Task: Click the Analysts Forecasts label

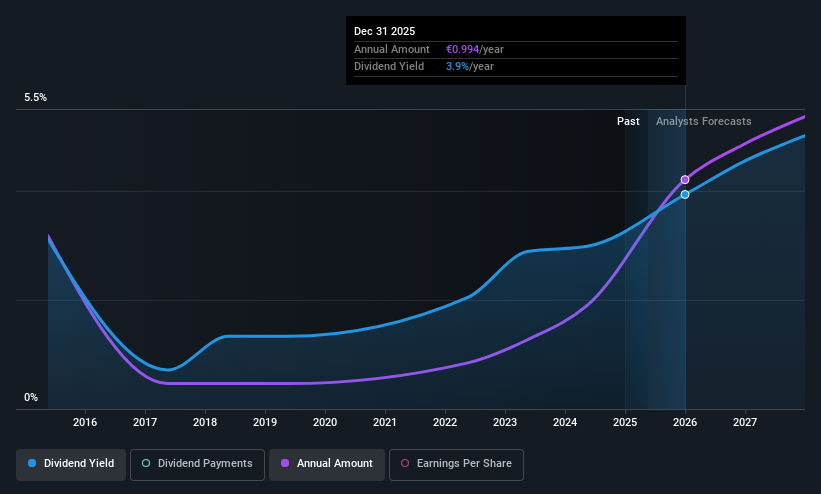Action: click(703, 122)
